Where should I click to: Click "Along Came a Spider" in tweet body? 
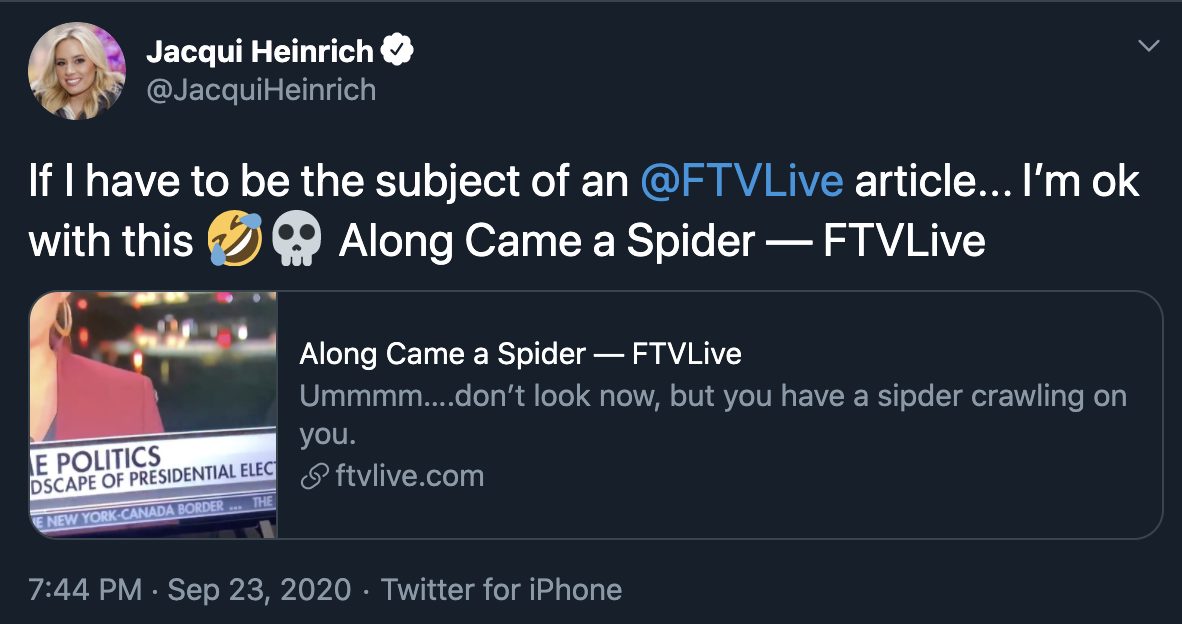click(546, 242)
